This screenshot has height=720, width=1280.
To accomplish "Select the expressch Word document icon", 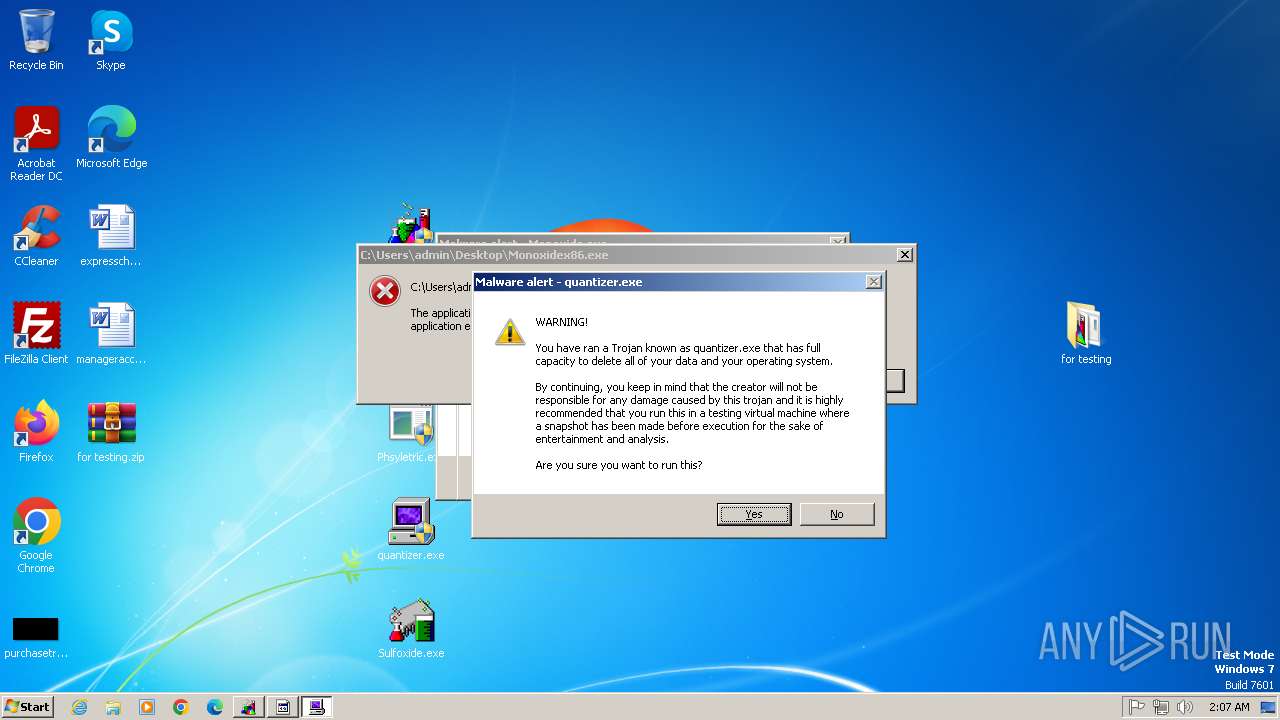I will [x=111, y=236].
